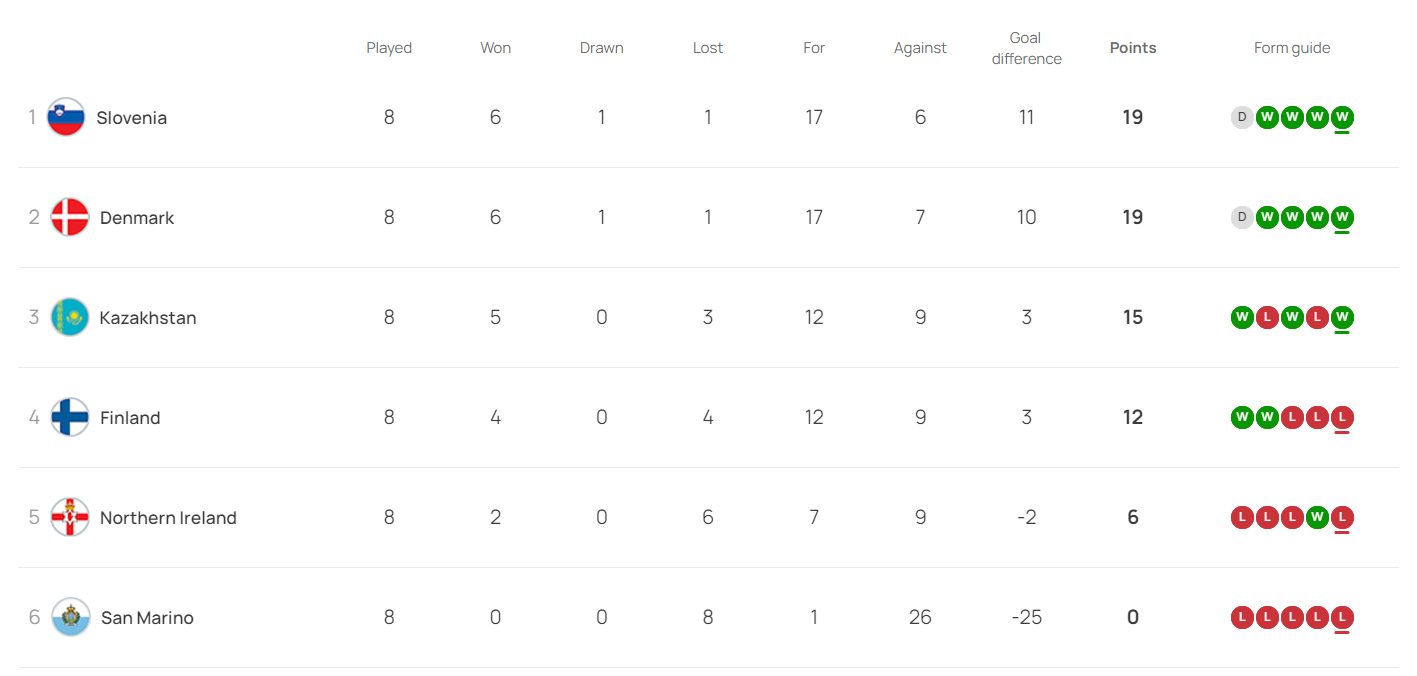The image size is (1417, 676).
Task: Click the Northern Ireland flag icon
Action: pyautogui.click(x=70, y=517)
